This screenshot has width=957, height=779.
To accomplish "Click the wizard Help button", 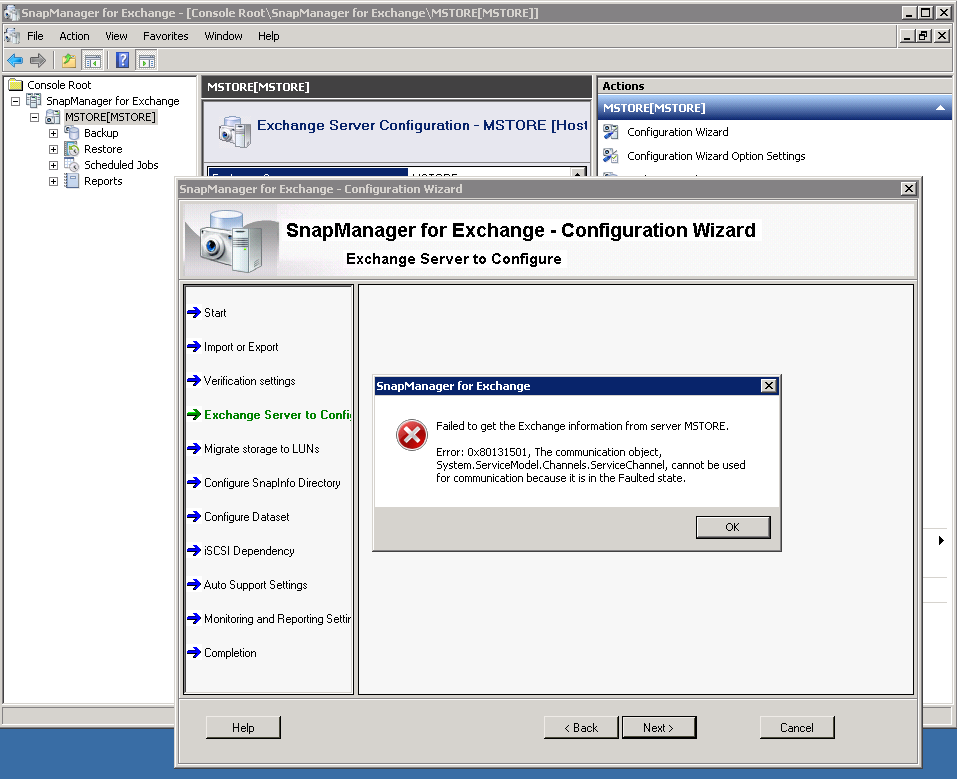I will coord(243,728).
